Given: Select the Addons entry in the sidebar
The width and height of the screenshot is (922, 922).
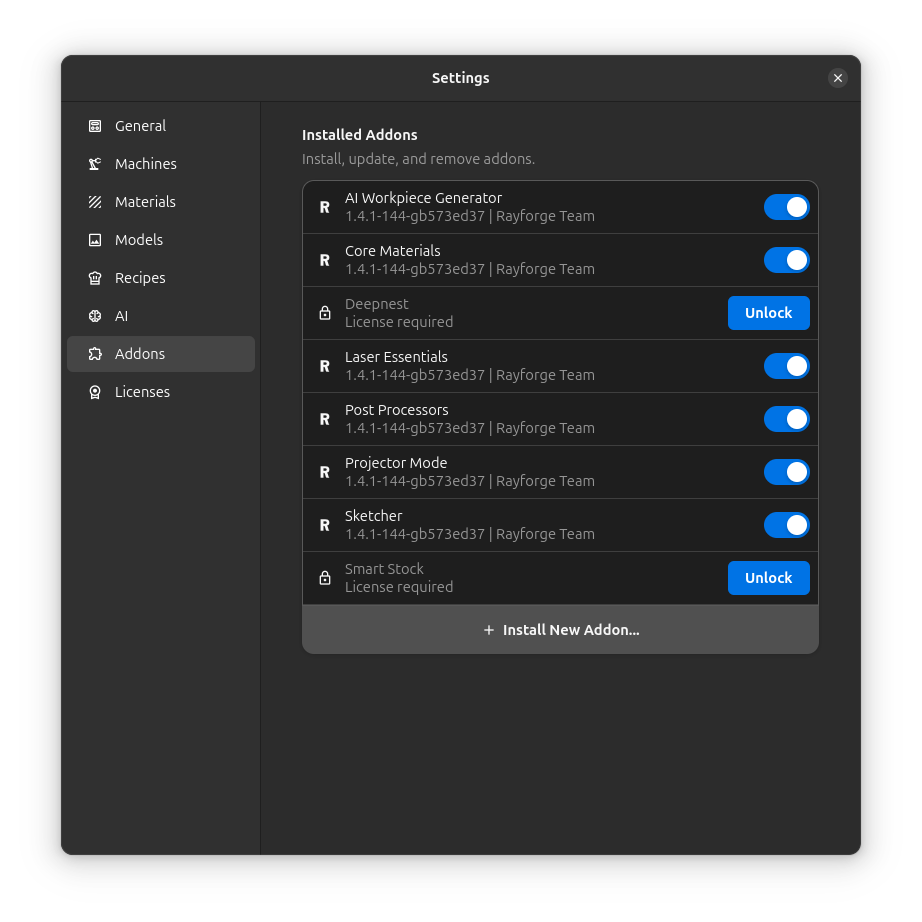Looking at the screenshot, I should [140, 353].
